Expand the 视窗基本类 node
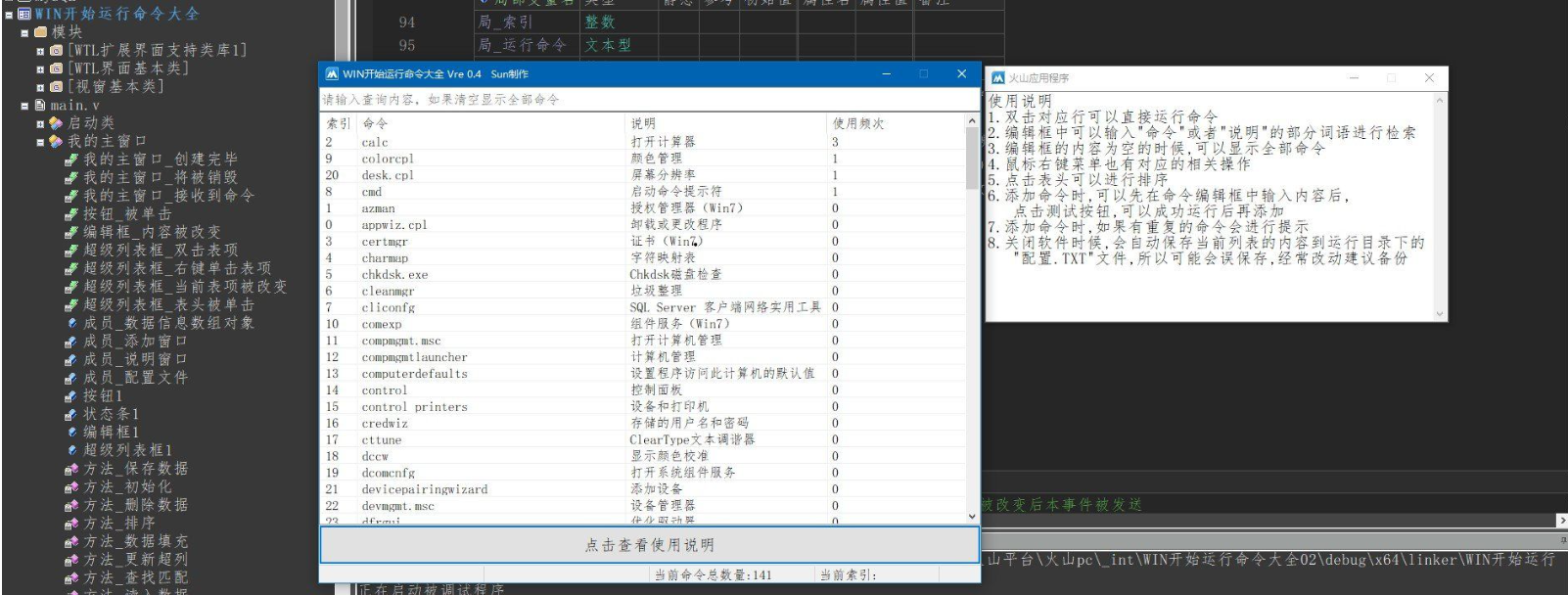The image size is (1568, 595). [x=40, y=87]
